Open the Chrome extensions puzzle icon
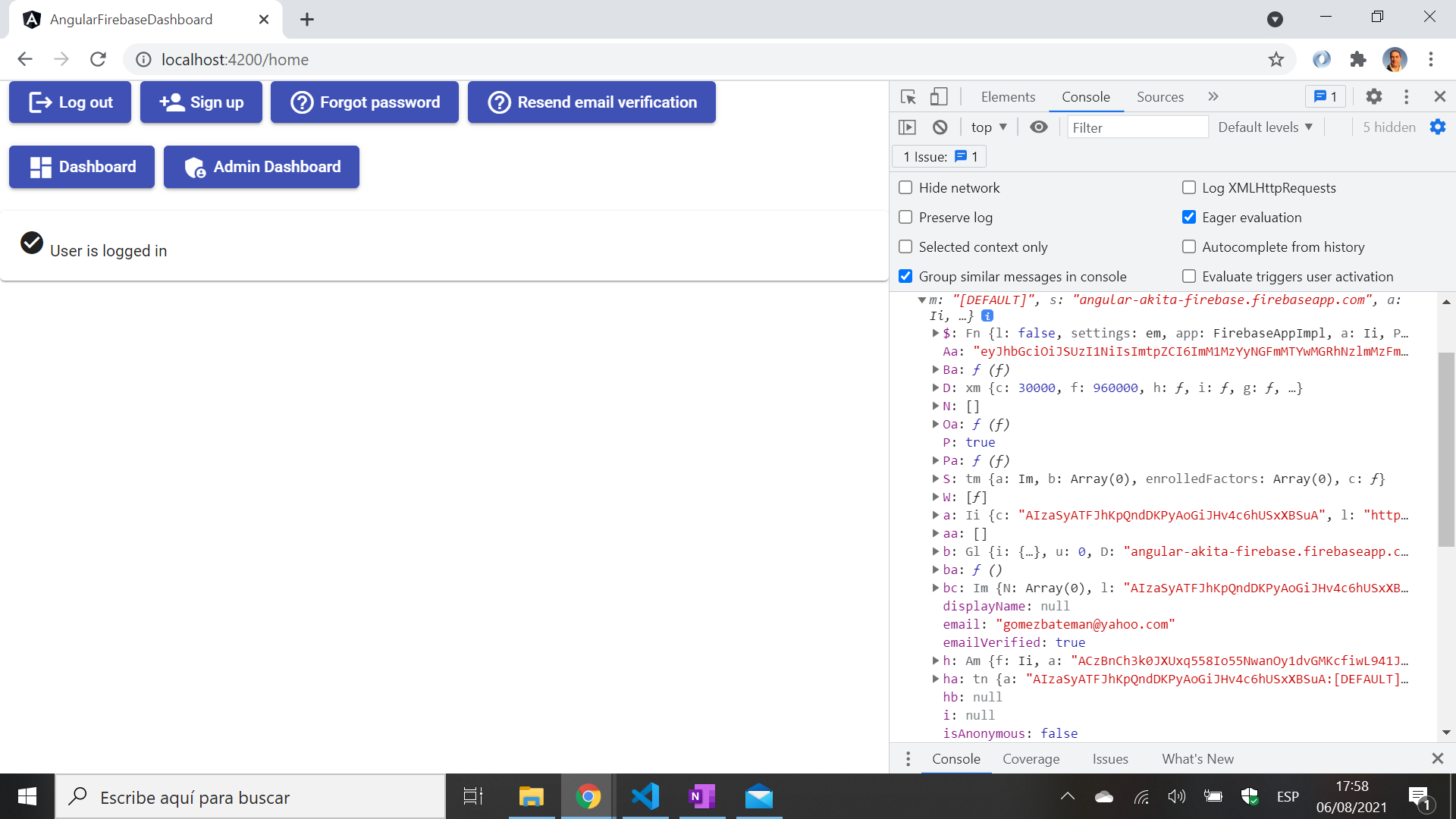The width and height of the screenshot is (1456, 819). pos(1358,59)
